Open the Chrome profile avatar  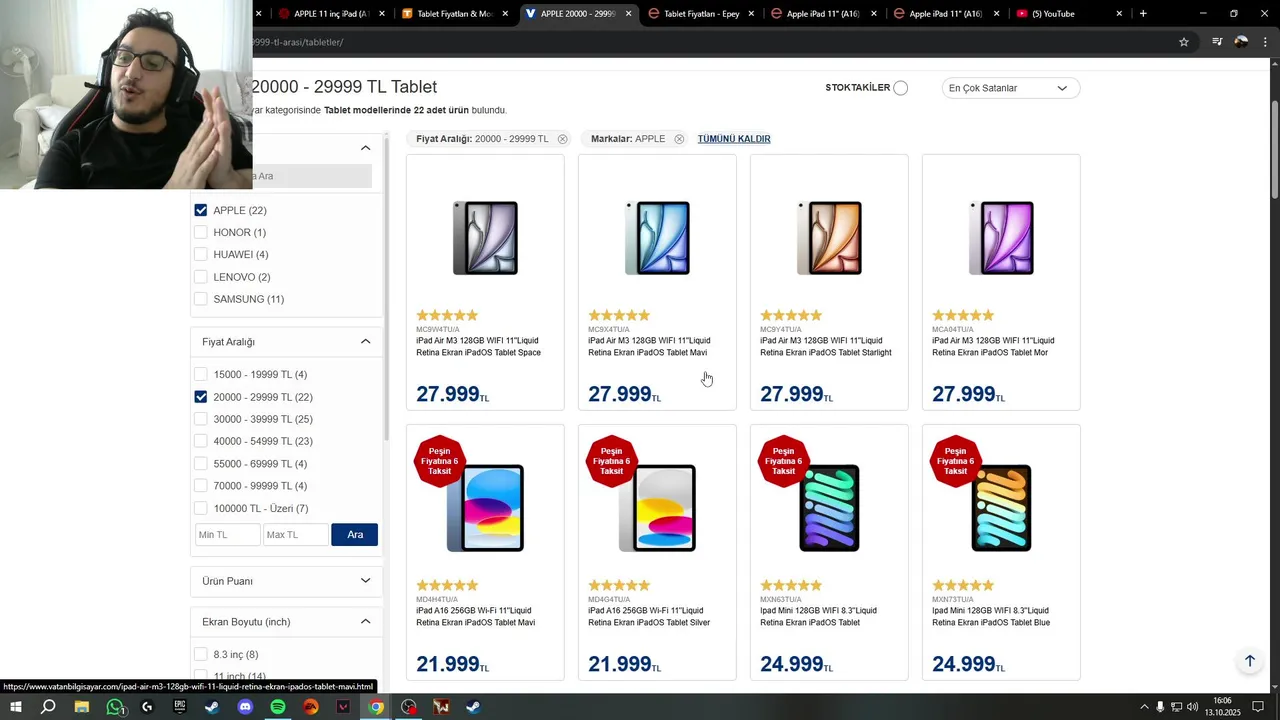point(1241,42)
